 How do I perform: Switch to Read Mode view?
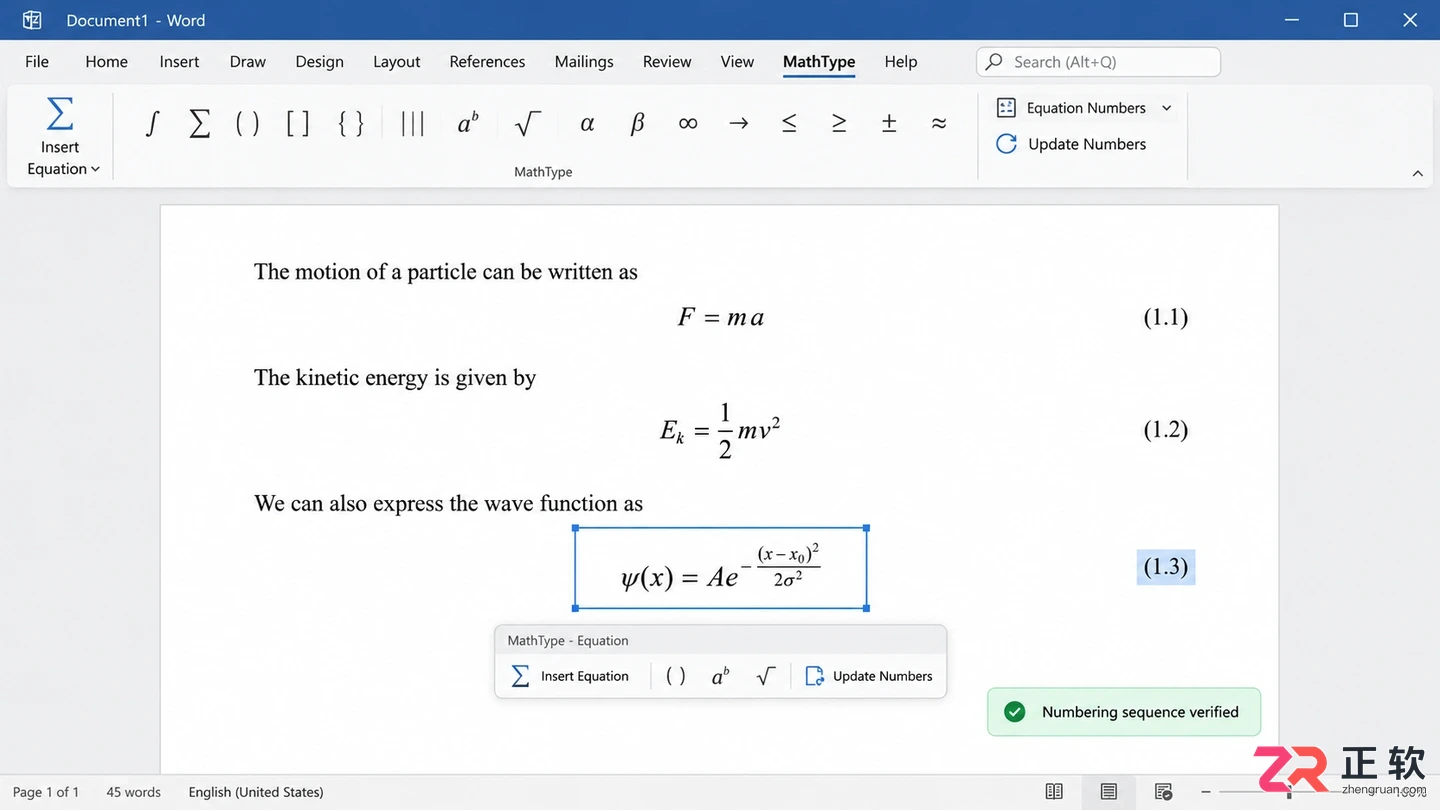1054,792
